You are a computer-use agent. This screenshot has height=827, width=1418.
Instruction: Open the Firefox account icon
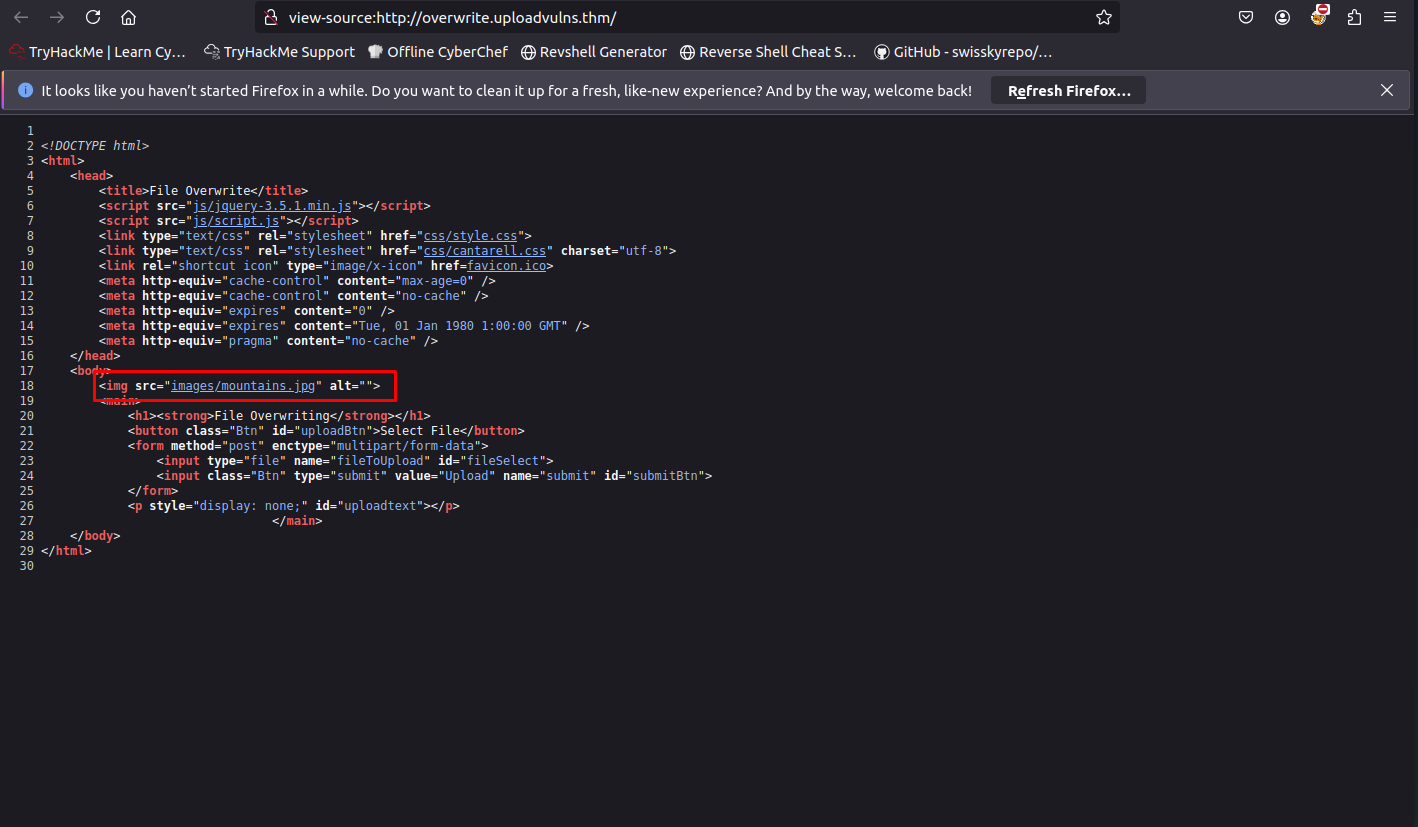(x=1282, y=17)
